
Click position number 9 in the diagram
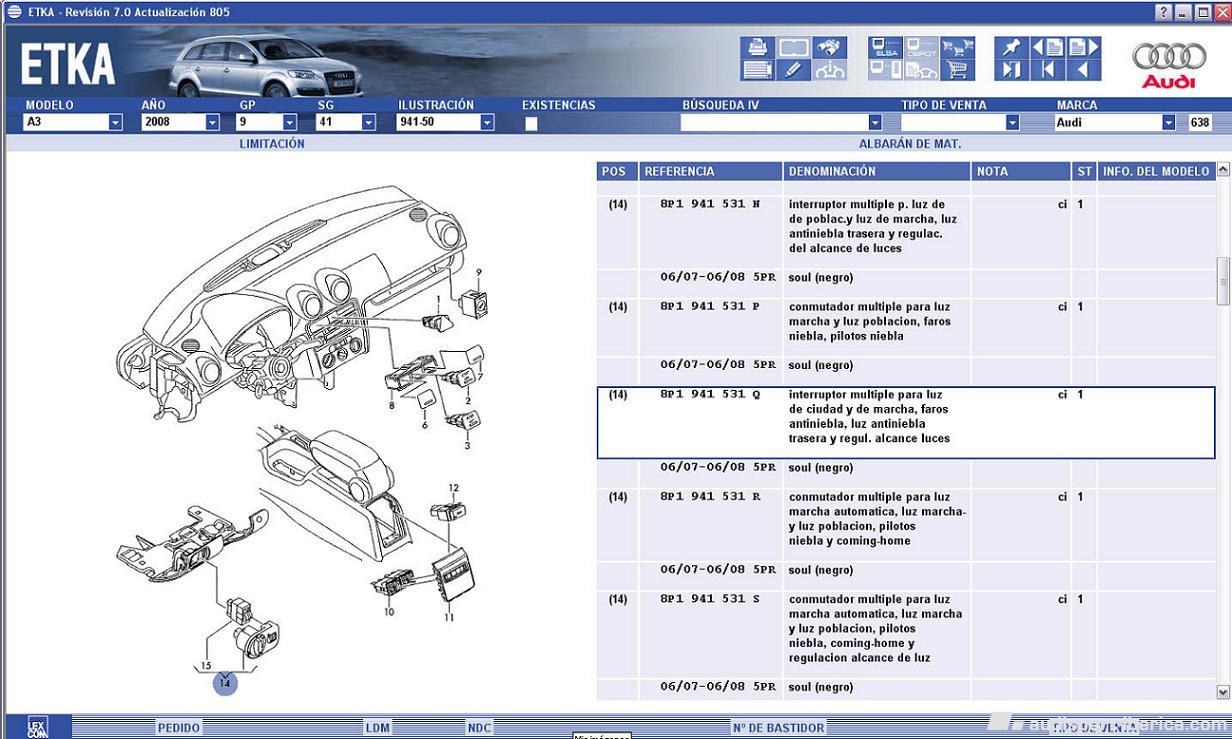pyautogui.click(x=479, y=272)
